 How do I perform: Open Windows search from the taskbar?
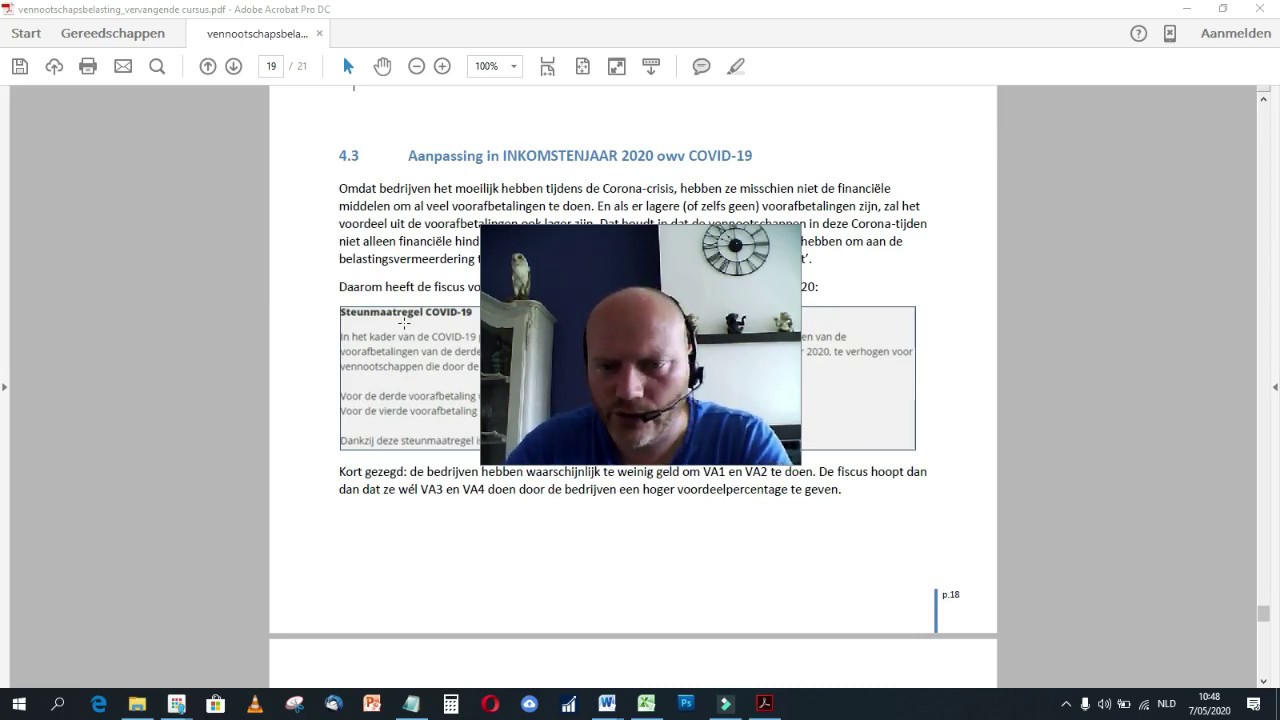pos(58,704)
